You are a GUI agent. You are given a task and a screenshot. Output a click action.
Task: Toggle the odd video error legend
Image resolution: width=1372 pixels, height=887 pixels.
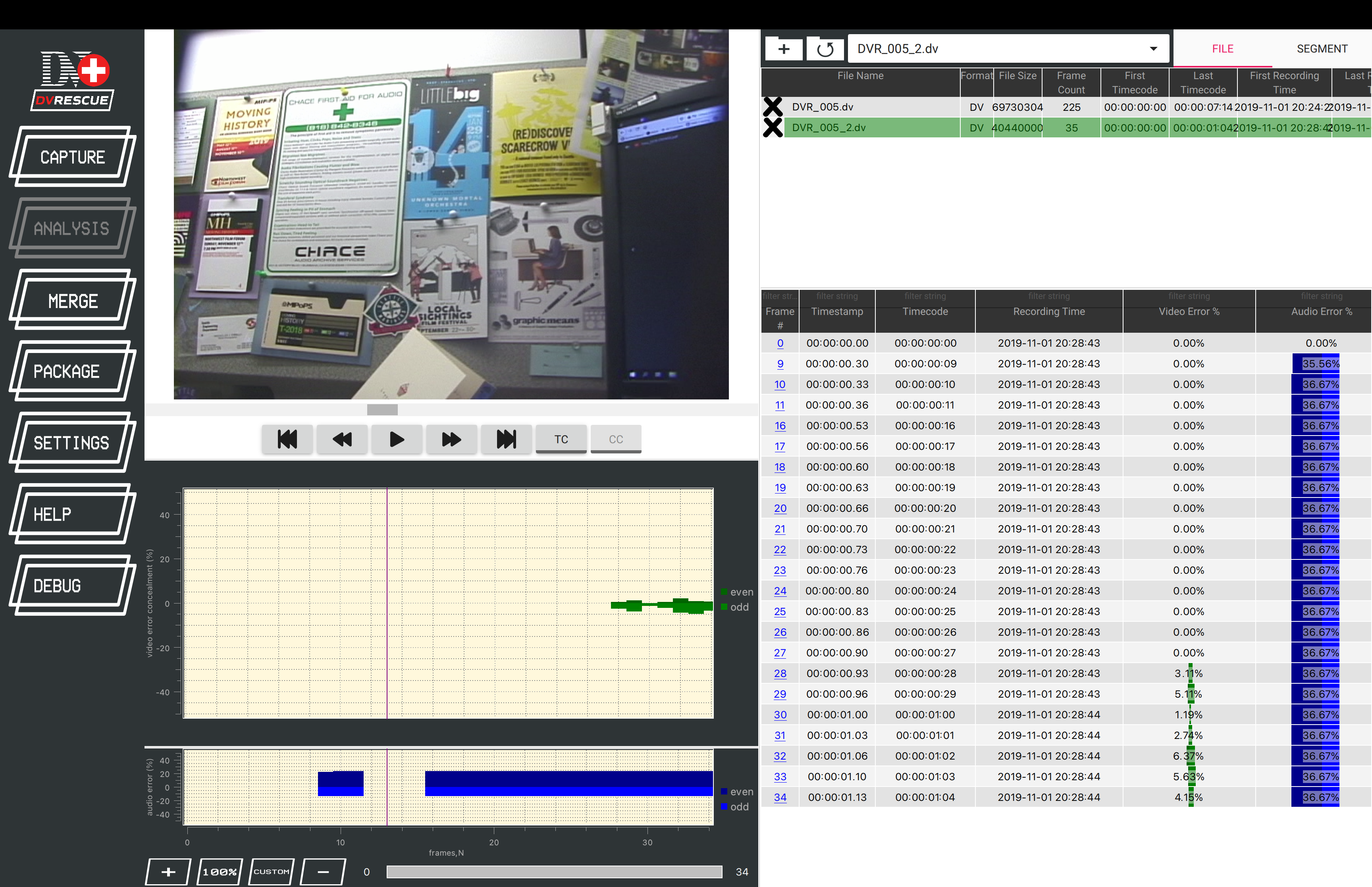click(735, 607)
